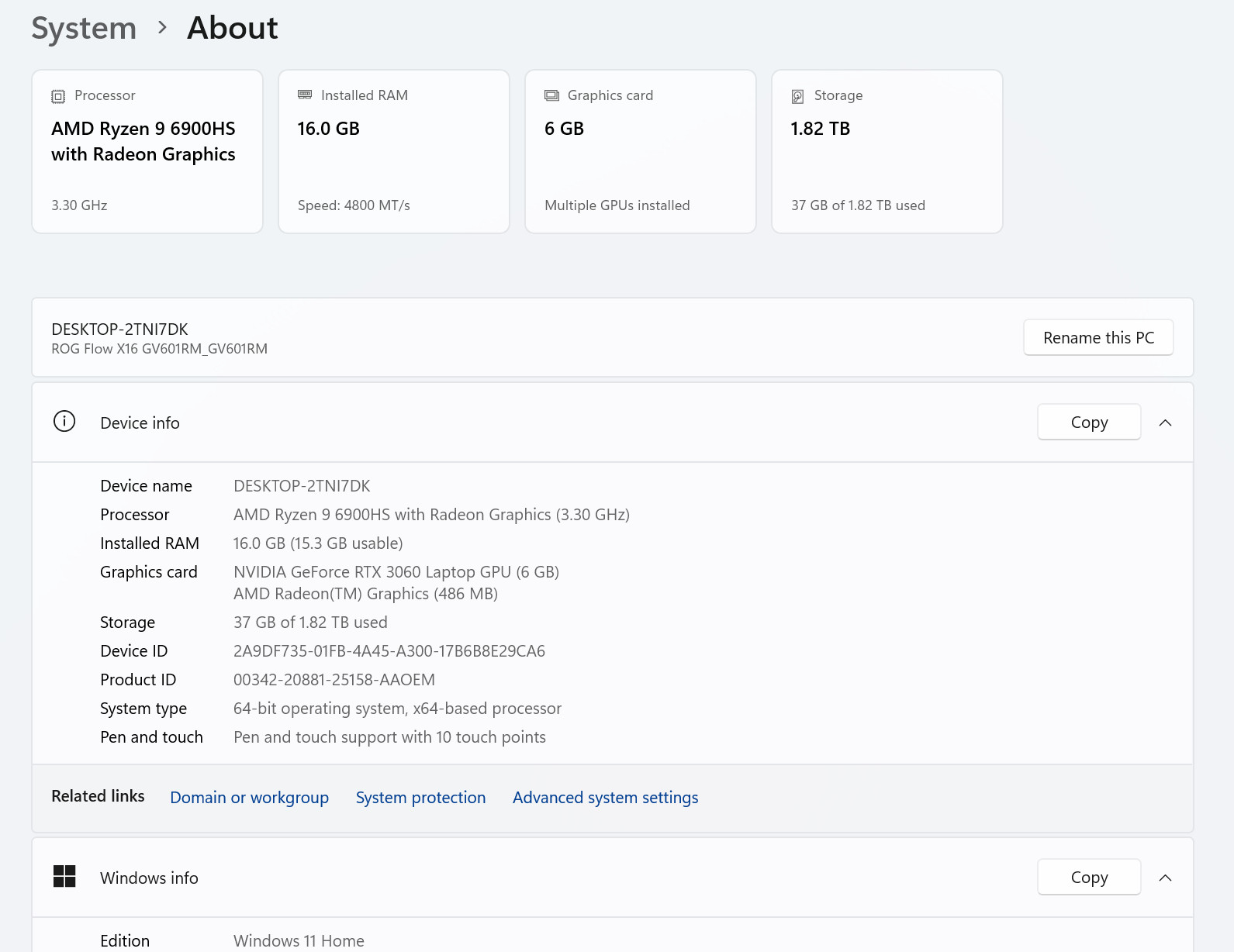Click the Windows 11 Home edition value
The height and width of the screenshot is (952, 1234).
click(299, 941)
